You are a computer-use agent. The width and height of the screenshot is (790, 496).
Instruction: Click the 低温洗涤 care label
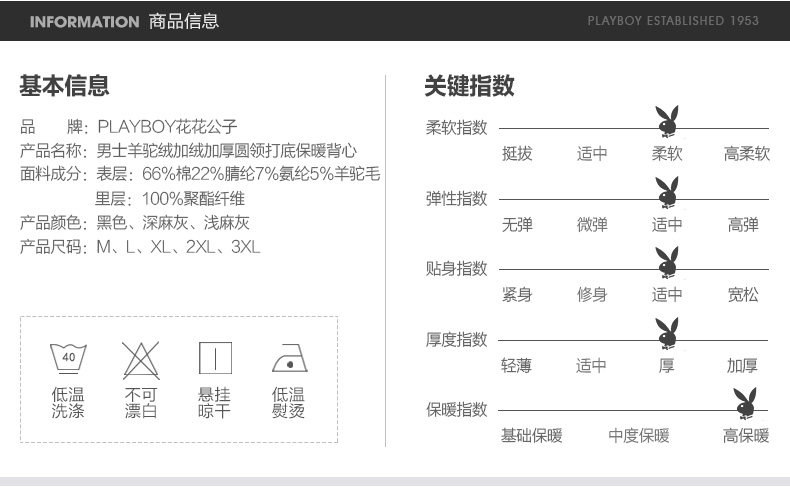68,402
